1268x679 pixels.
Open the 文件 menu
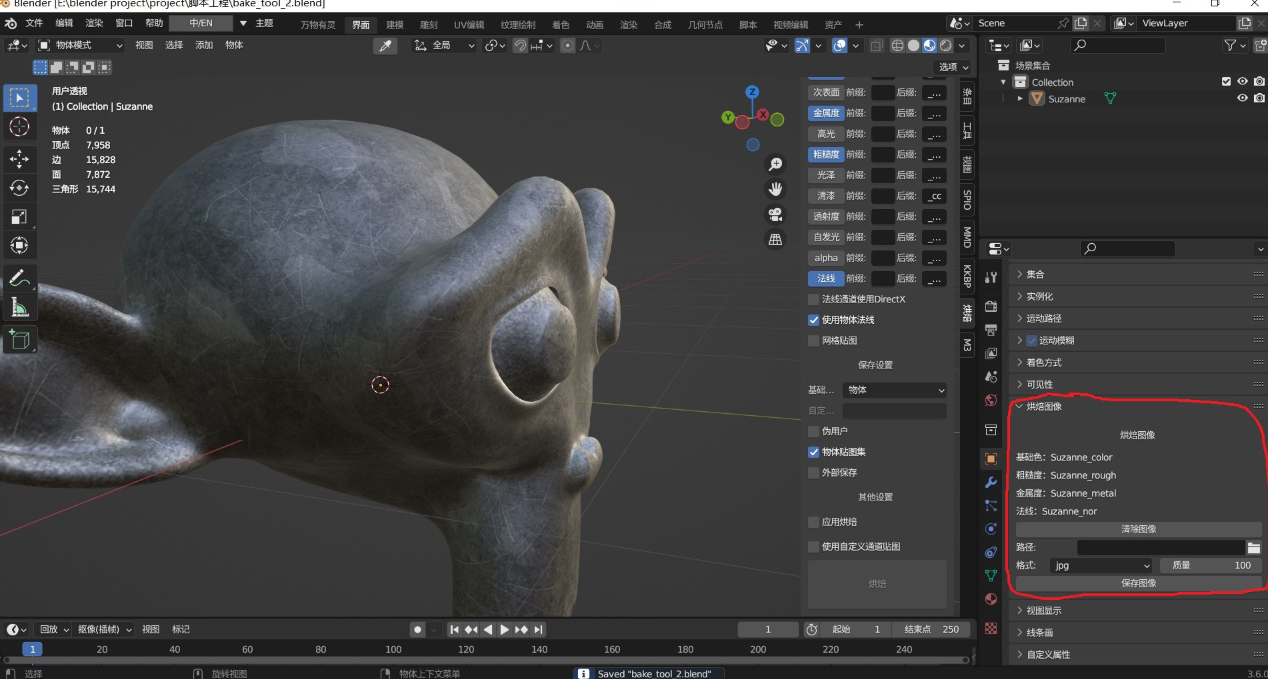pos(34,23)
